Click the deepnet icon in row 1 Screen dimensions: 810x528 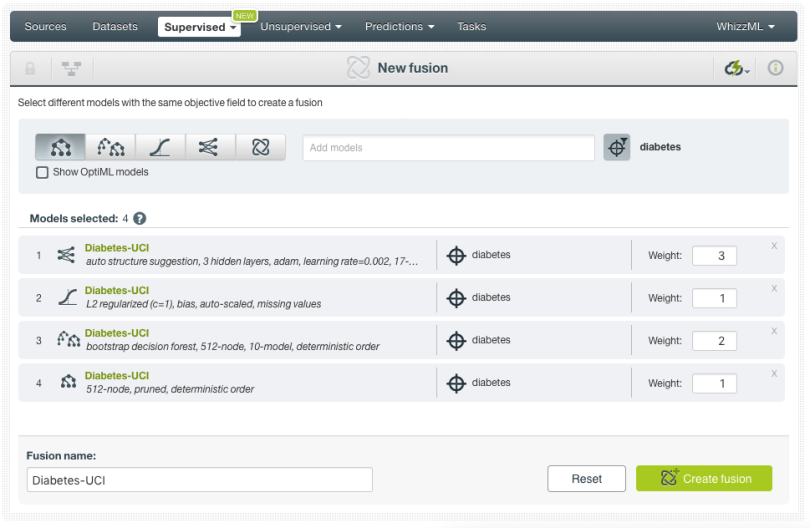[x=66, y=255]
